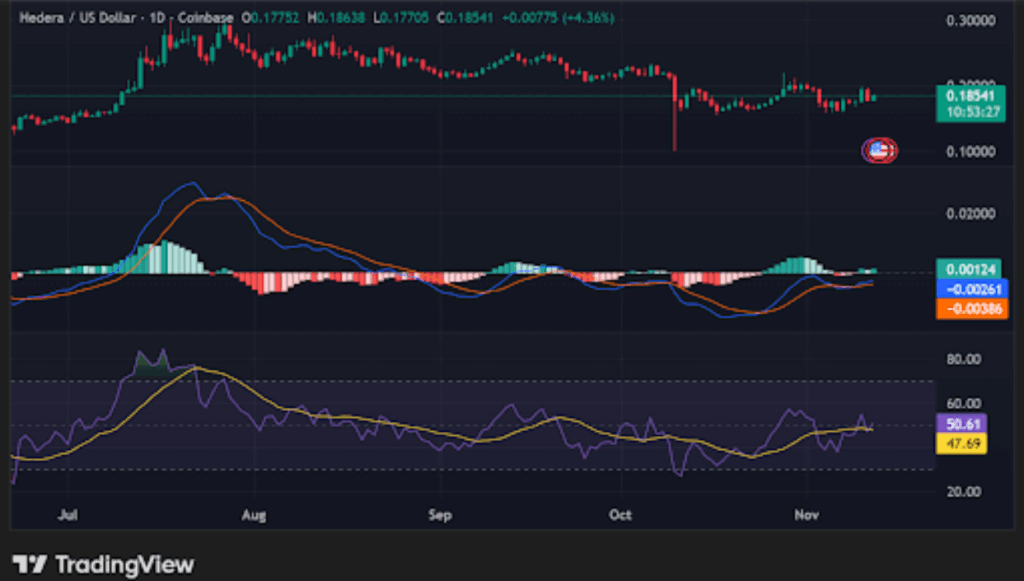Screen dimensions: 1024x581
Task: Select the Oct label on time axis
Action: coord(621,516)
